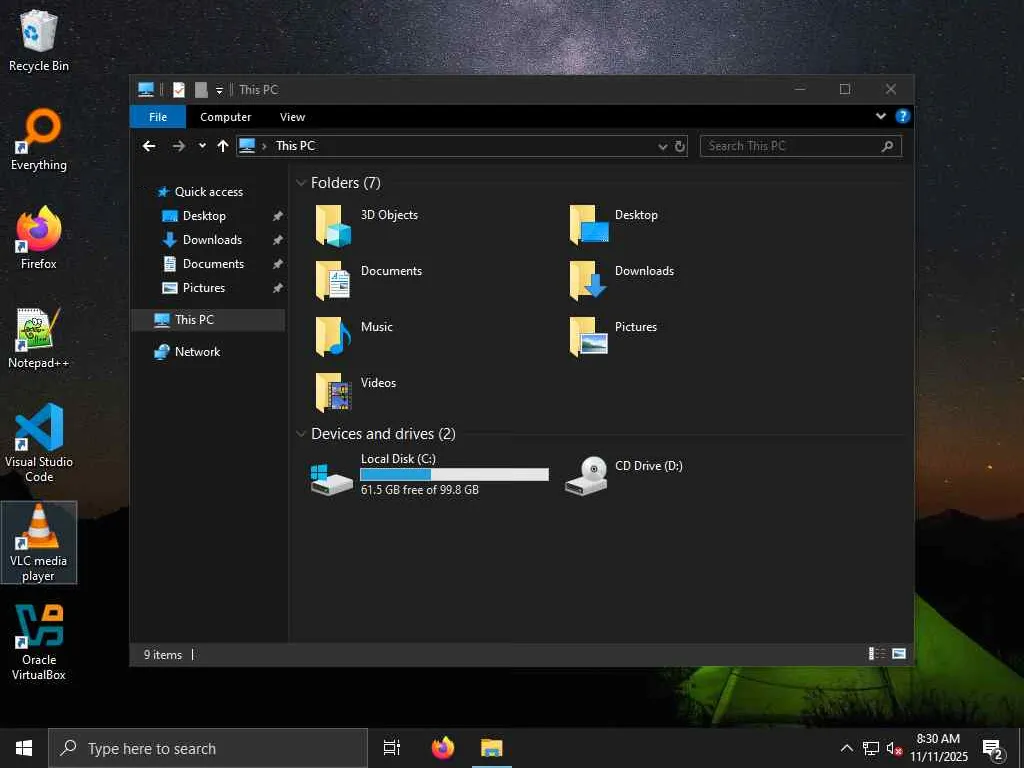Switch to Details view in status bar
The width and height of the screenshot is (1024, 768).
click(x=876, y=654)
